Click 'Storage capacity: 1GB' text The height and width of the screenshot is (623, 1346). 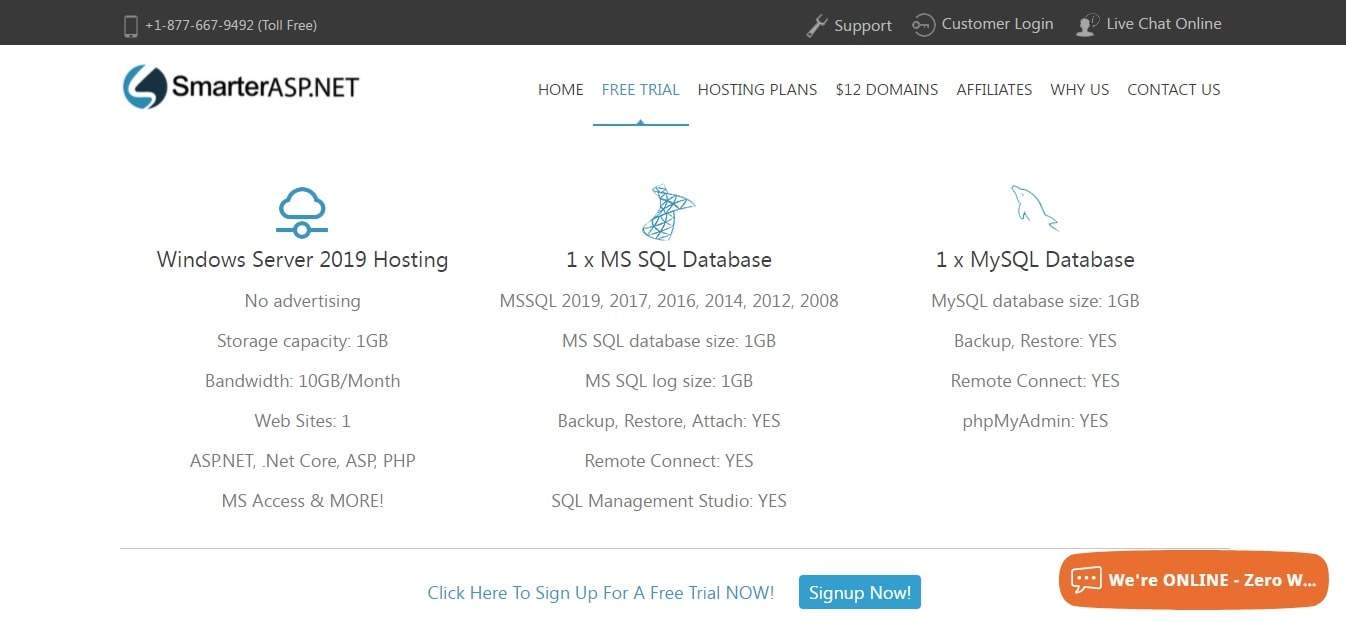(302, 341)
